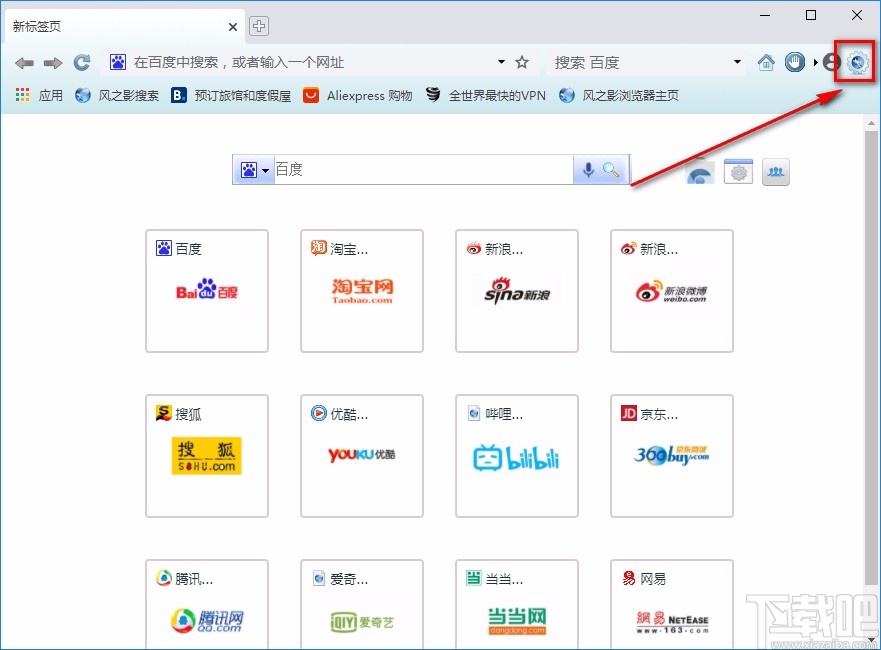Expand the address bar history dropdown

click(501, 62)
